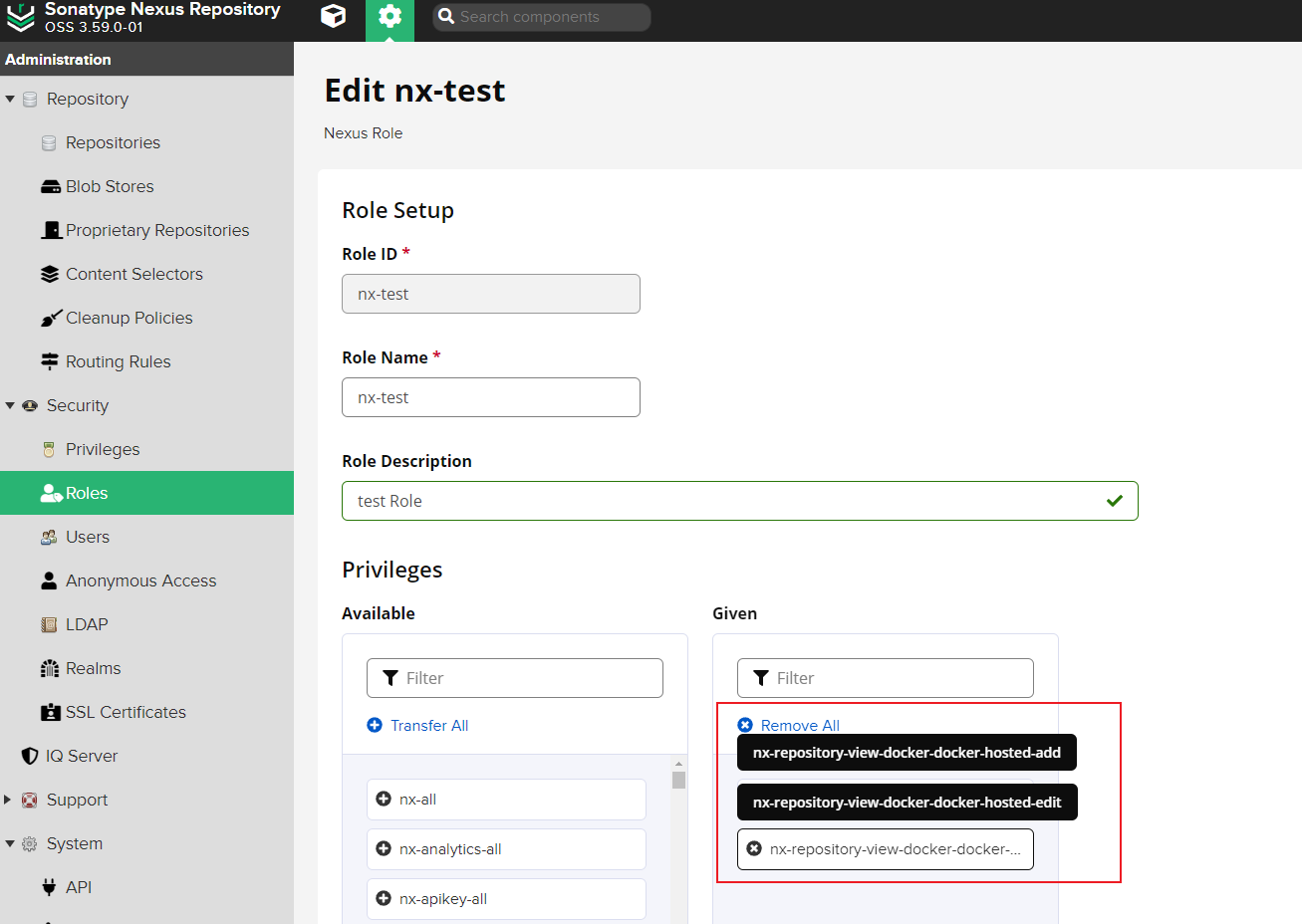Open the Browse cube icon in header

click(x=334, y=16)
